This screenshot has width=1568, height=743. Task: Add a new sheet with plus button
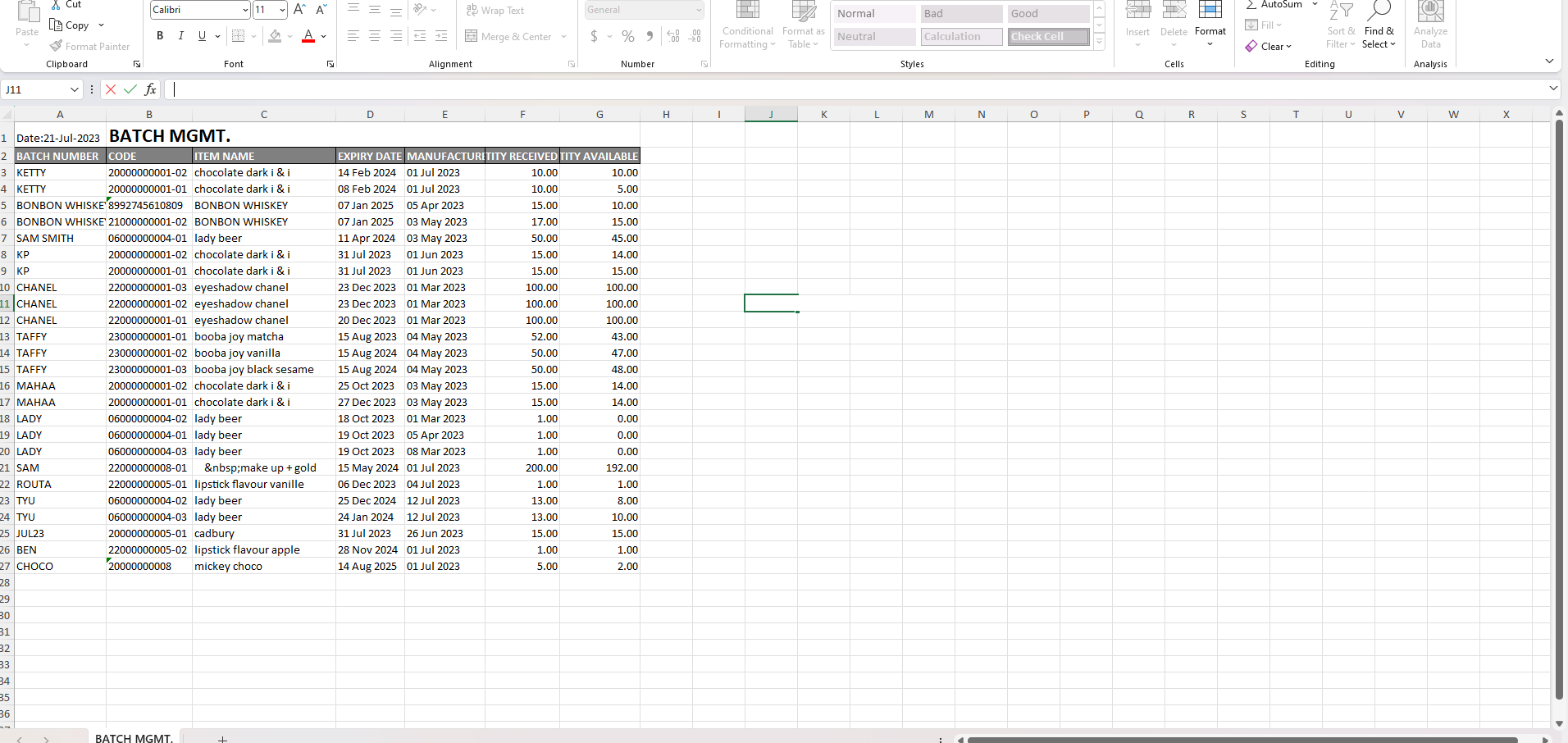pos(222,739)
